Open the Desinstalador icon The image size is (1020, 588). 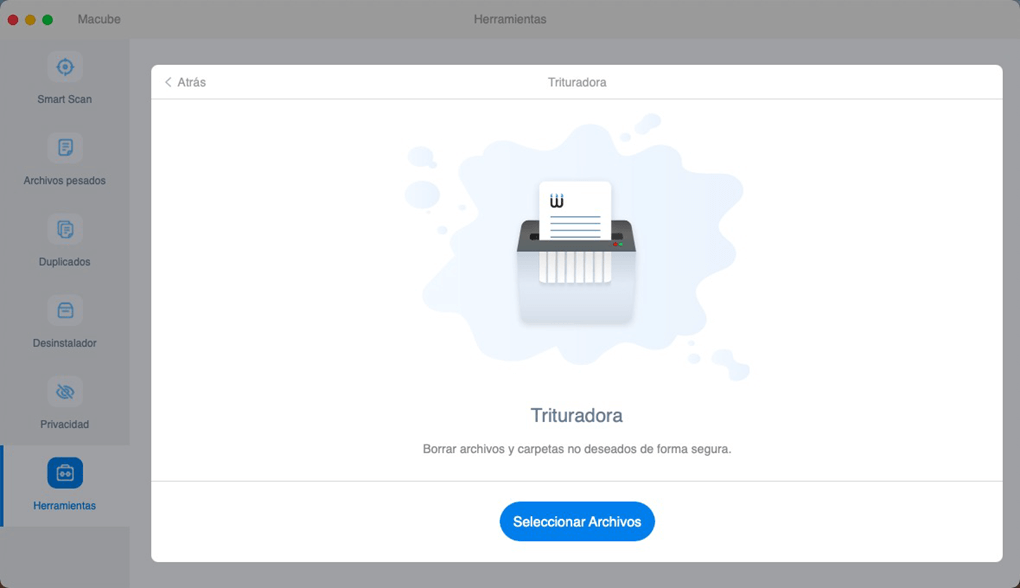pos(64,310)
